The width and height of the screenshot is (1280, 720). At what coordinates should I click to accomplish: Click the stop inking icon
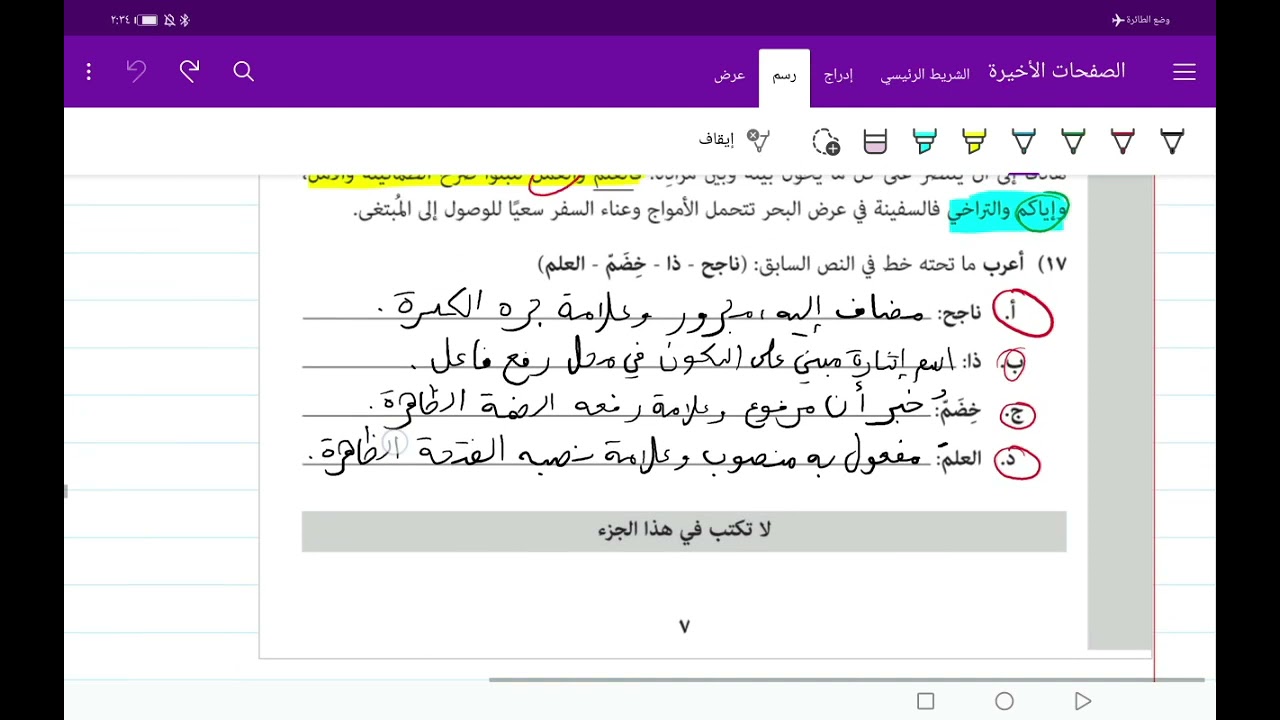point(759,141)
